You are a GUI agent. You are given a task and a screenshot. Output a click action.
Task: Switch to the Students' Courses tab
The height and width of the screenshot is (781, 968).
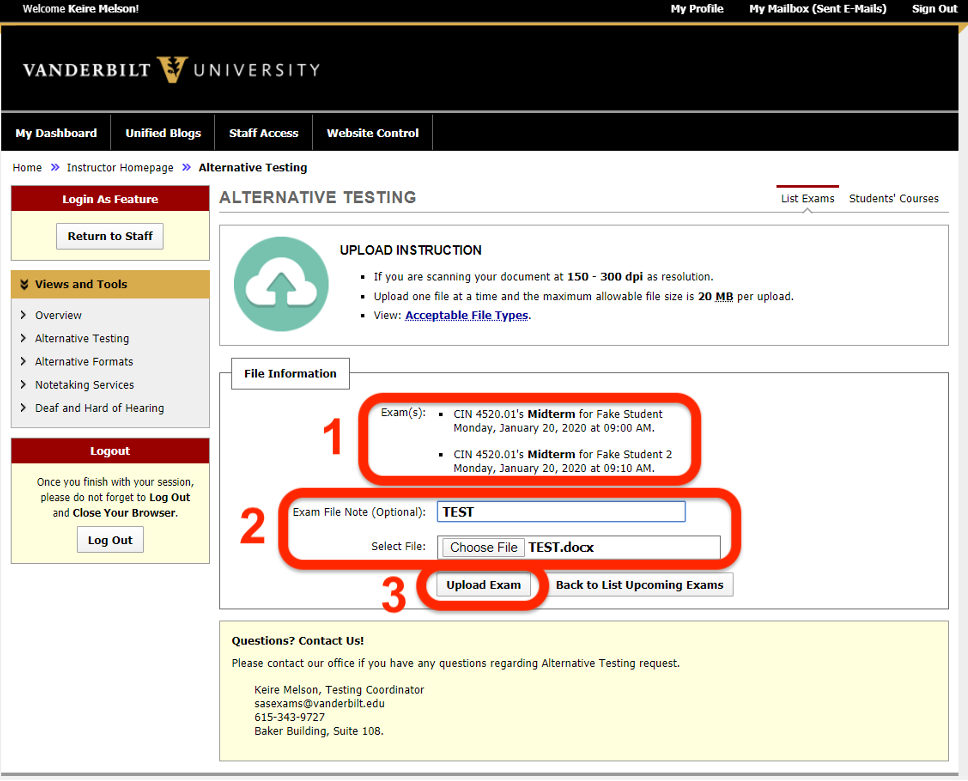pos(894,198)
